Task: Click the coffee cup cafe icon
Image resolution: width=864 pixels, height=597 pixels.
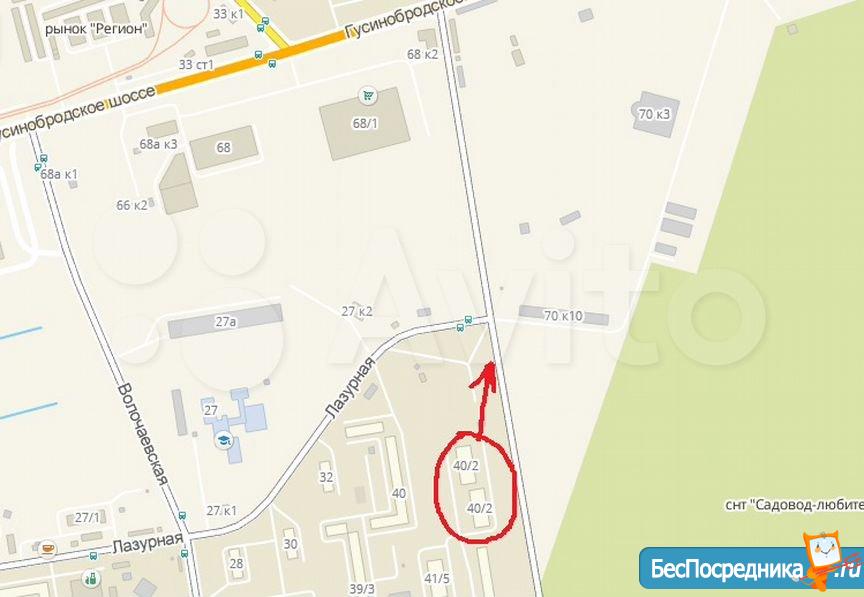Action: [48, 548]
